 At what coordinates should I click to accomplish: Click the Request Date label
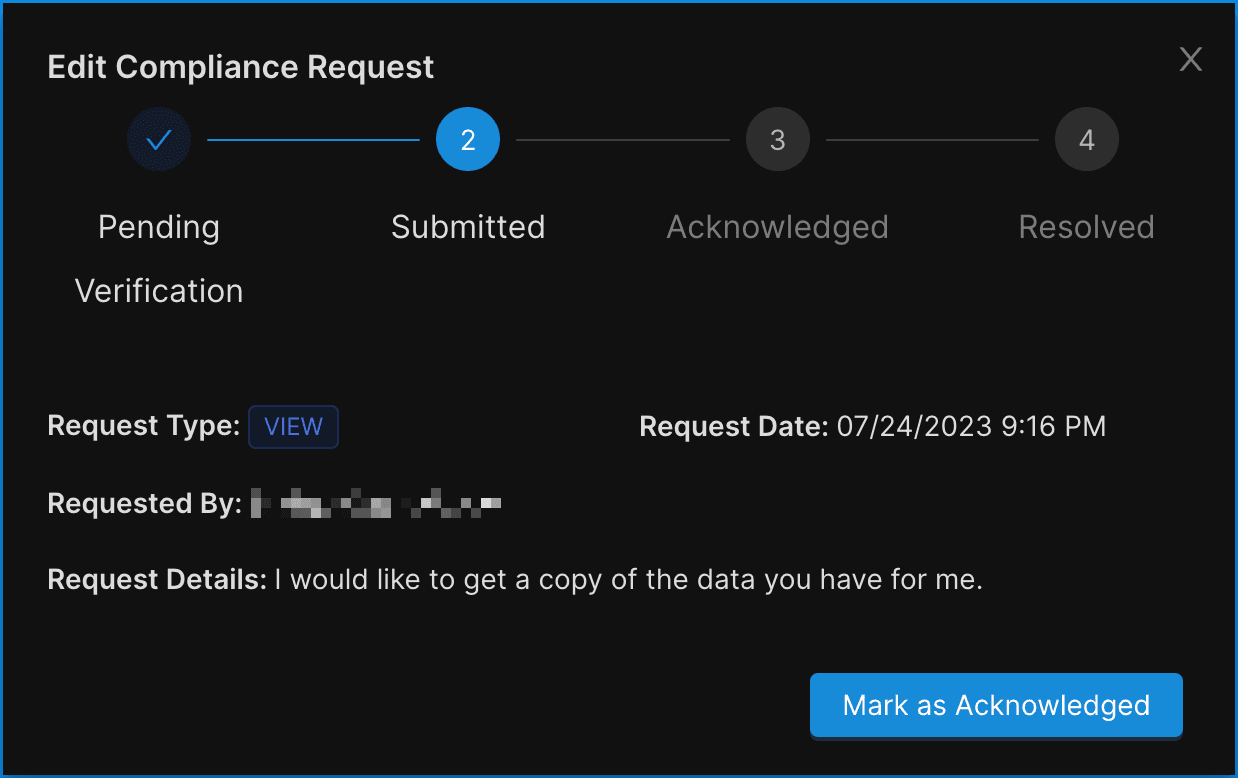pyautogui.click(x=733, y=427)
